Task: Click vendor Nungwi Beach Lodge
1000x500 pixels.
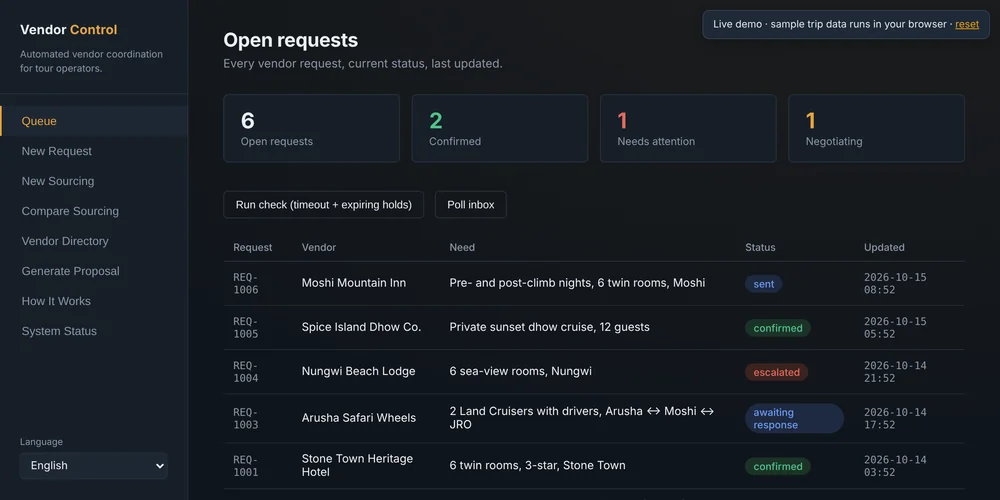Action: (x=358, y=371)
